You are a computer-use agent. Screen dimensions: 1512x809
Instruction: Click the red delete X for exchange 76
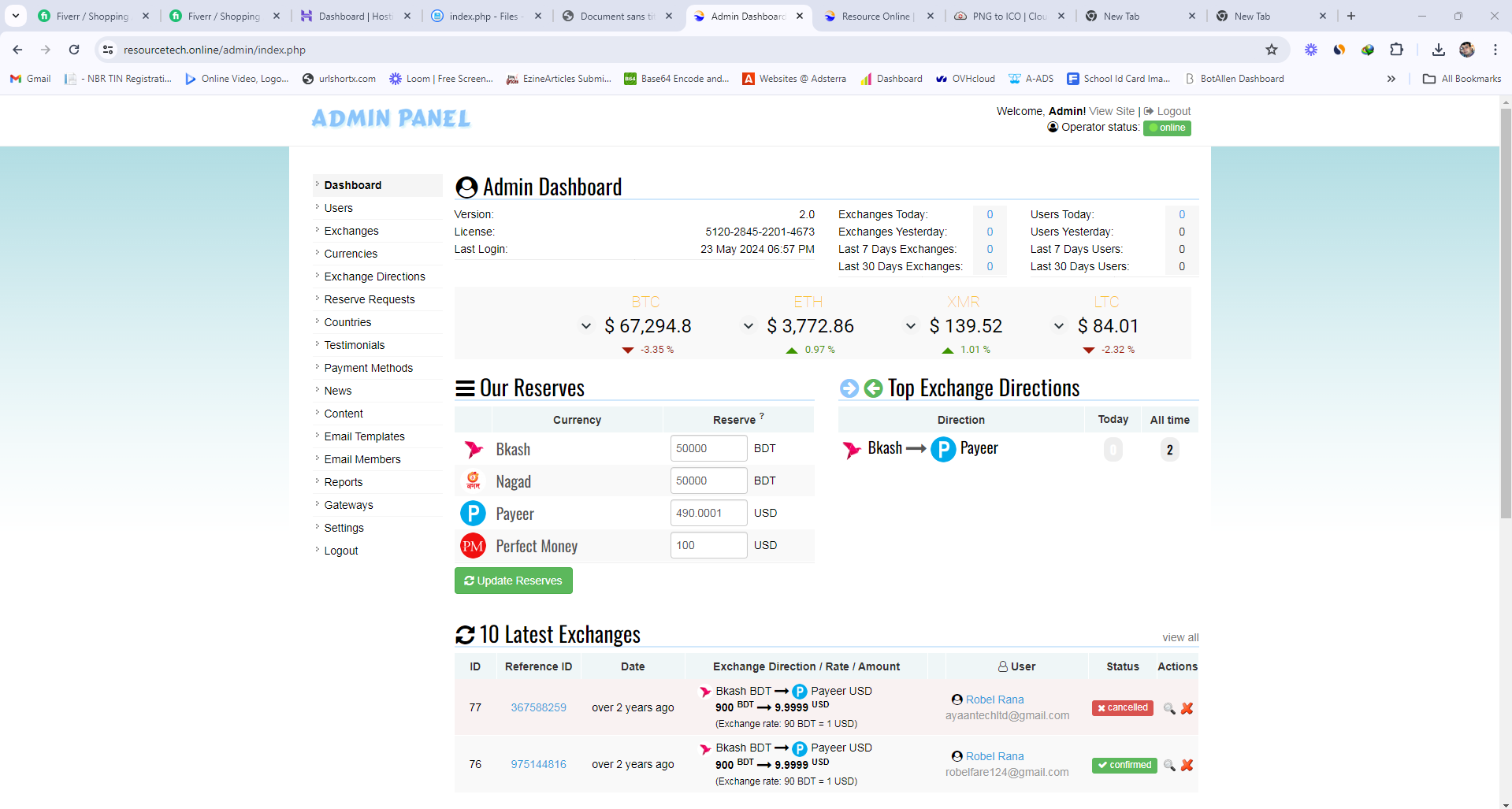(x=1187, y=765)
